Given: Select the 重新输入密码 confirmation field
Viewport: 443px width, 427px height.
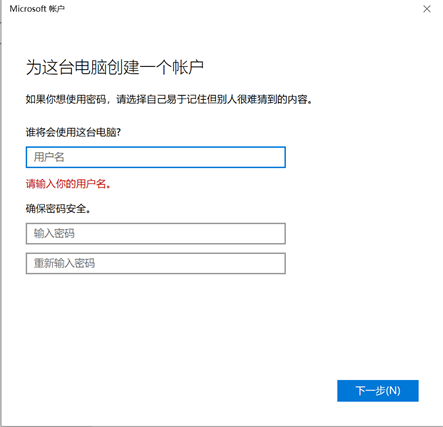Looking at the screenshot, I should [156, 264].
